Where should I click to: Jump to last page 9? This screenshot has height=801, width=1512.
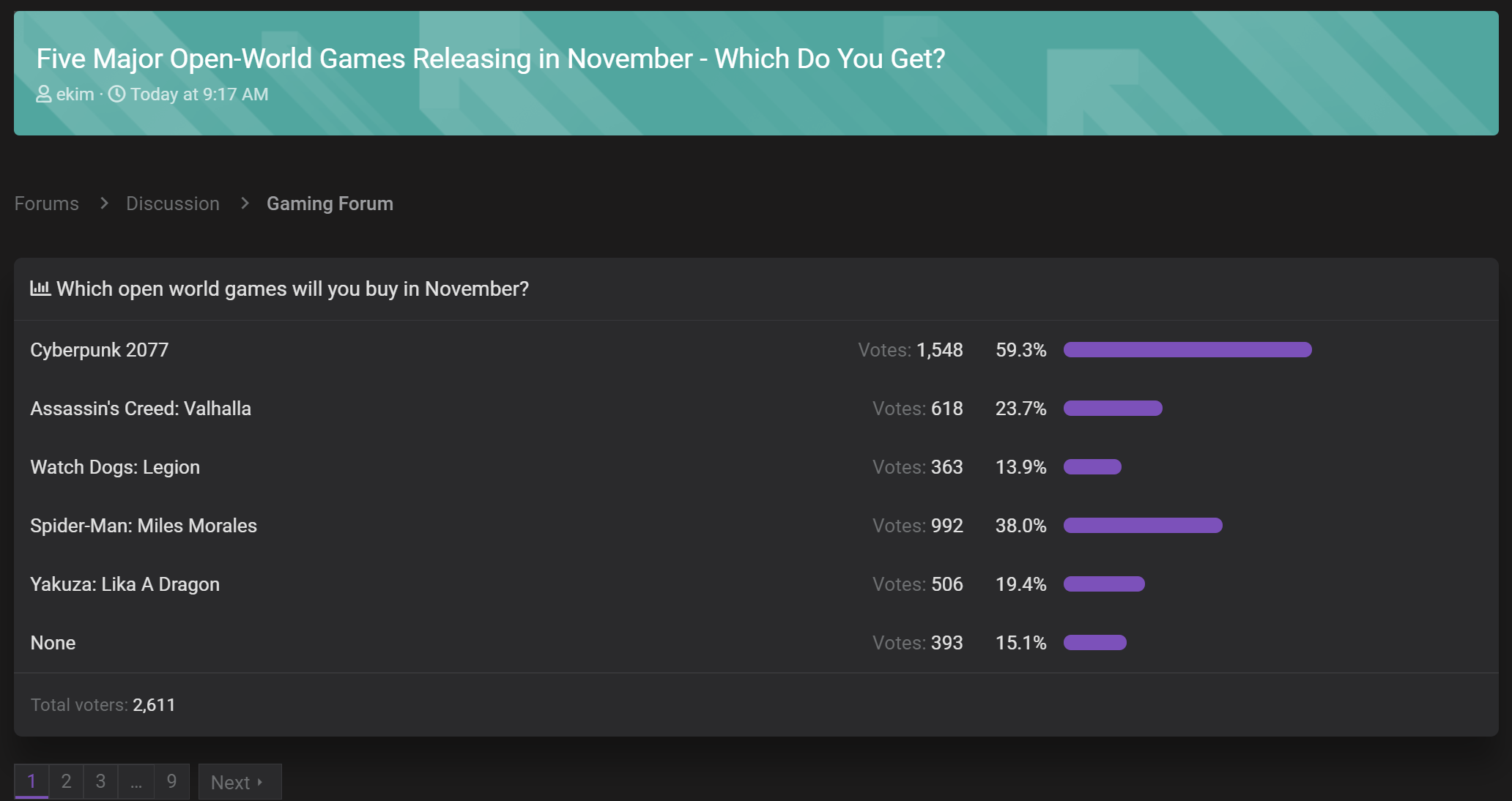click(171, 781)
